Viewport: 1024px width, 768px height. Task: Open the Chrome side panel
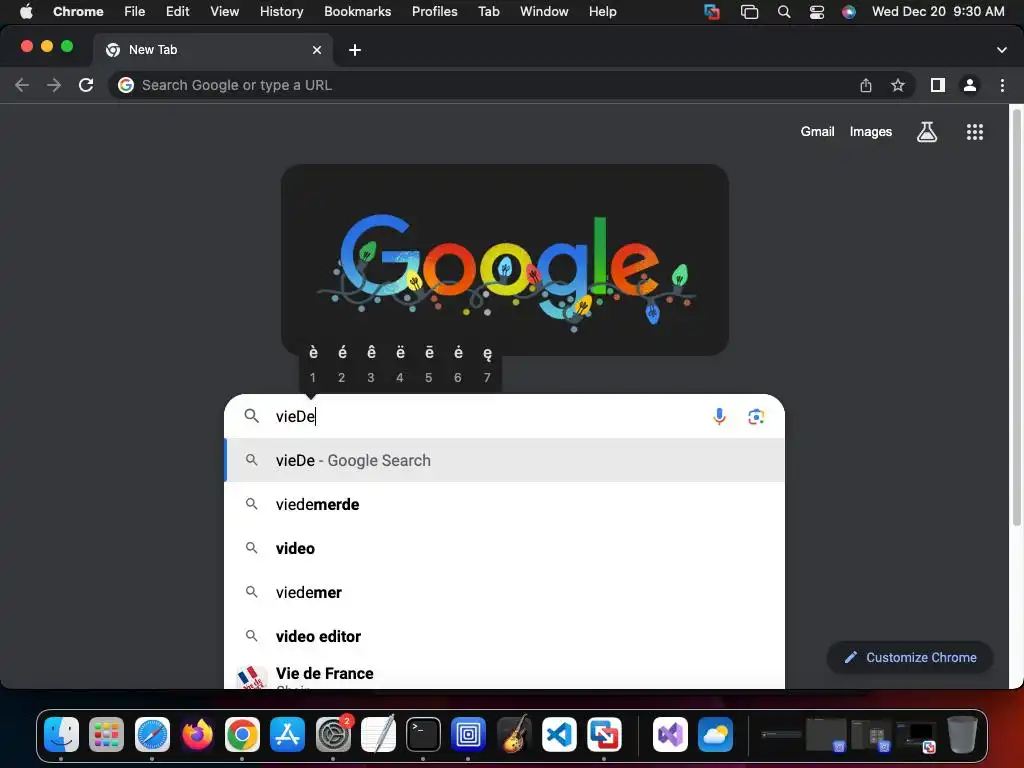[938, 85]
